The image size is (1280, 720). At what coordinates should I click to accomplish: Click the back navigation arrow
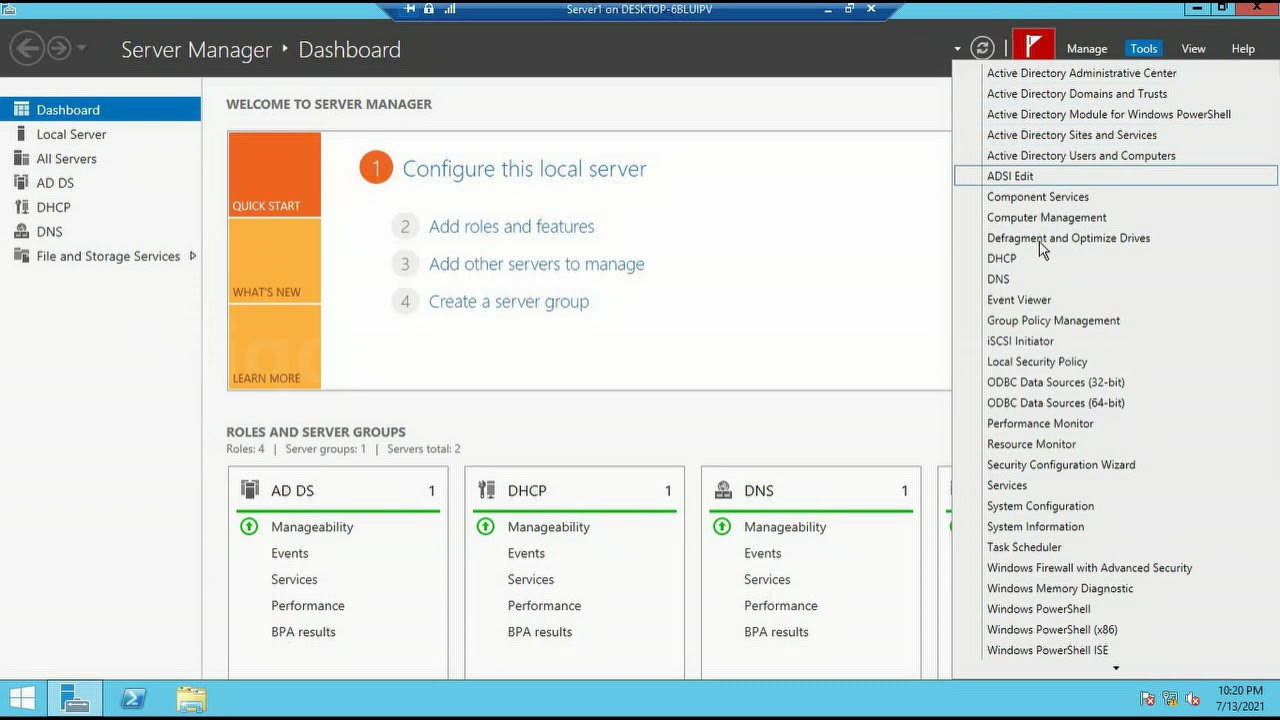28,48
